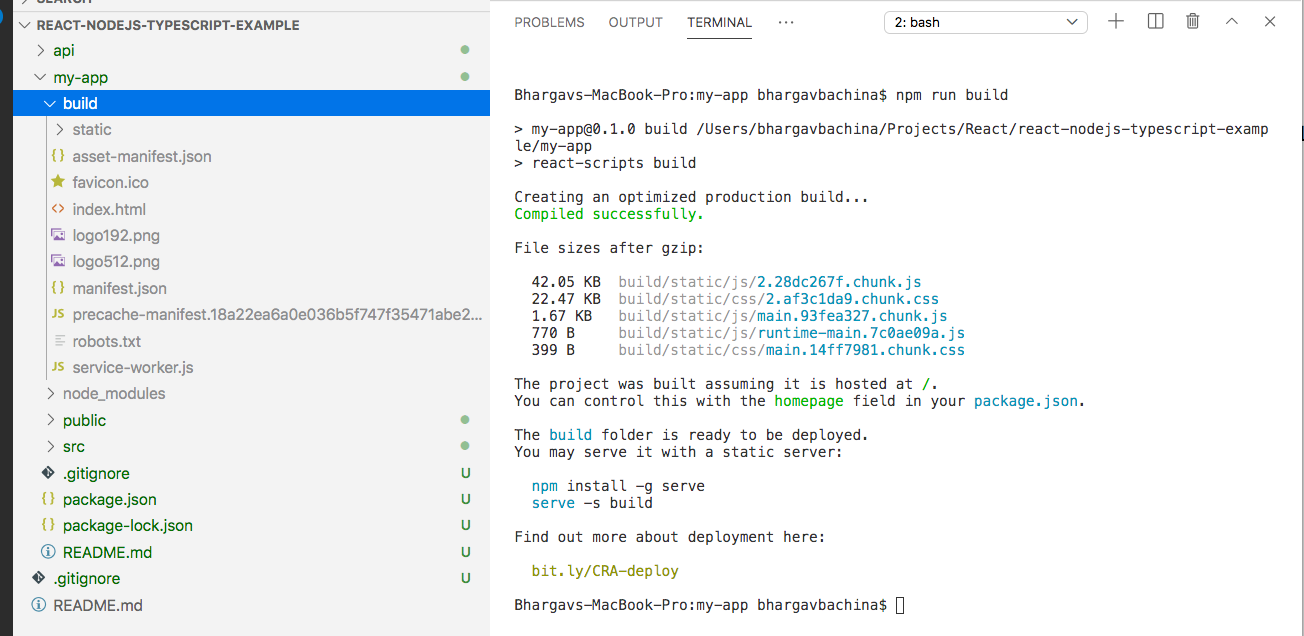The height and width of the screenshot is (636, 1304).
Task: Click the 'serve -s build' line
Action: (x=592, y=503)
